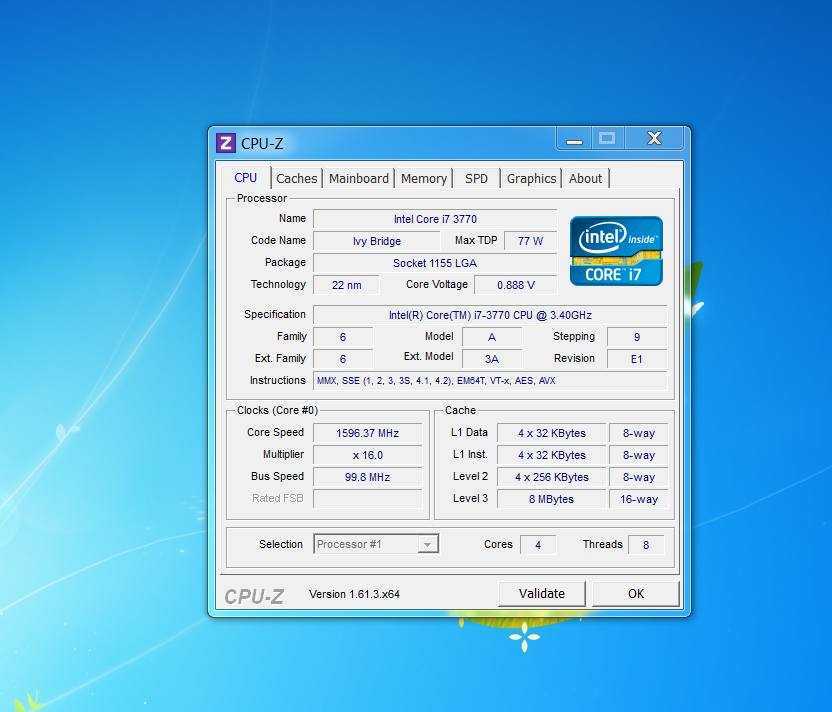Click the Level 3 8 MBytes value
The width and height of the screenshot is (832, 712).
pyautogui.click(x=551, y=499)
